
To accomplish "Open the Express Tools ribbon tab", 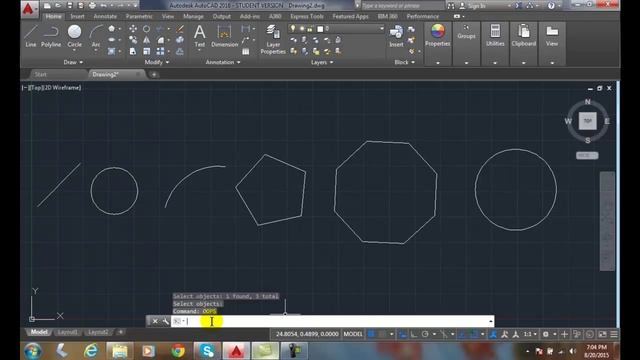I will [307, 16].
